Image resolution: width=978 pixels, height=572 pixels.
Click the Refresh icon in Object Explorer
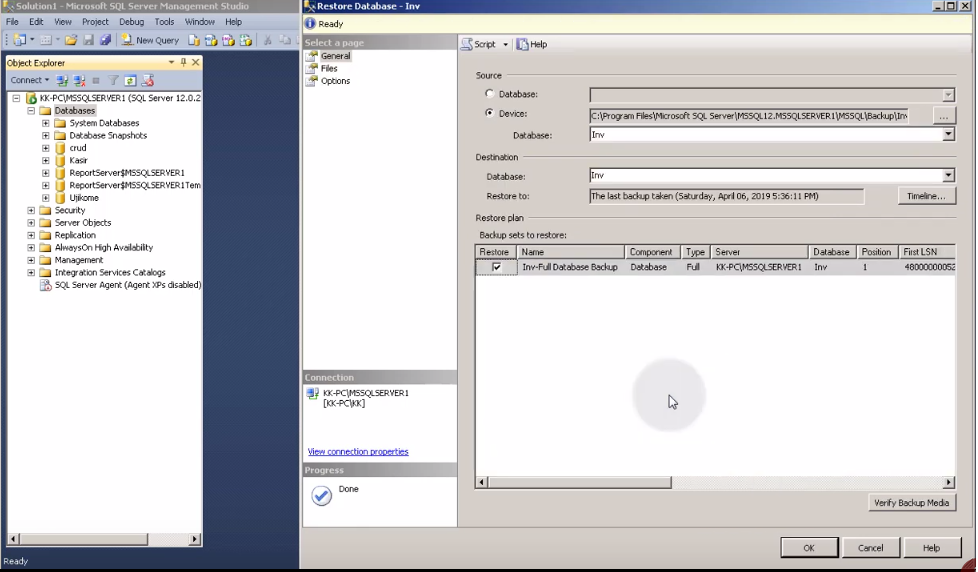pos(130,80)
